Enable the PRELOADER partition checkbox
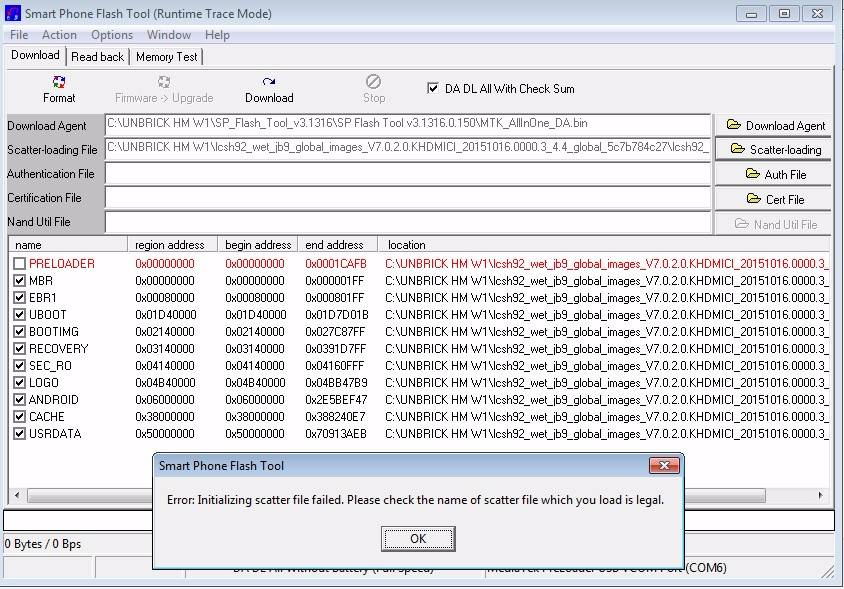The height and width of the screenshot is (589, 844). [20, 263]
